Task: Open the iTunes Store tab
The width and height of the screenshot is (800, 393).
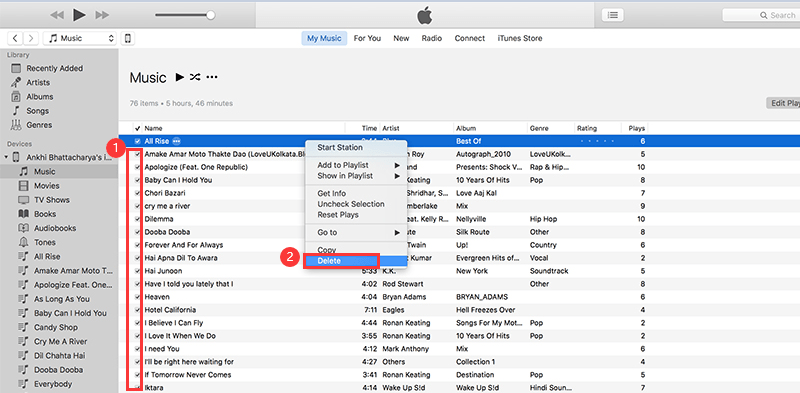Action: click(x=520, y=38)
